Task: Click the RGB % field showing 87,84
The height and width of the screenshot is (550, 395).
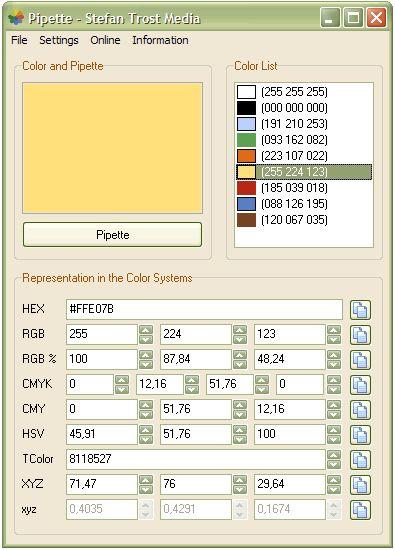Action: point(196,359)
